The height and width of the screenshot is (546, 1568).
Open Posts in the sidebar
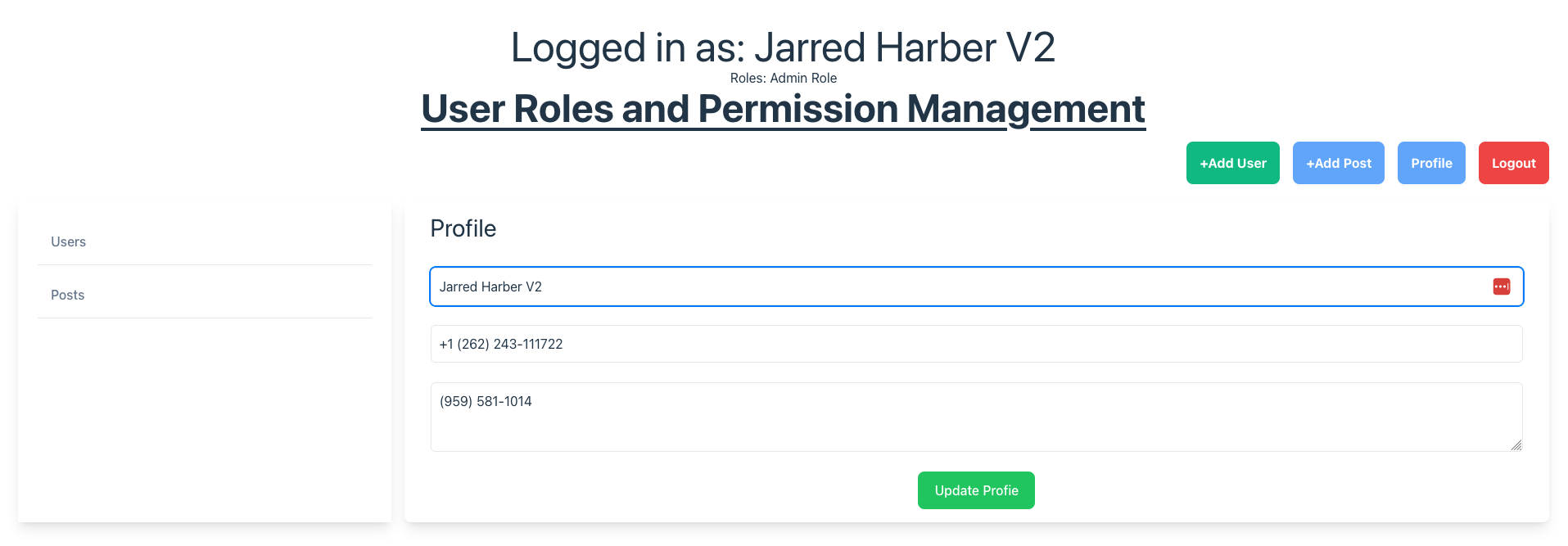68,295
